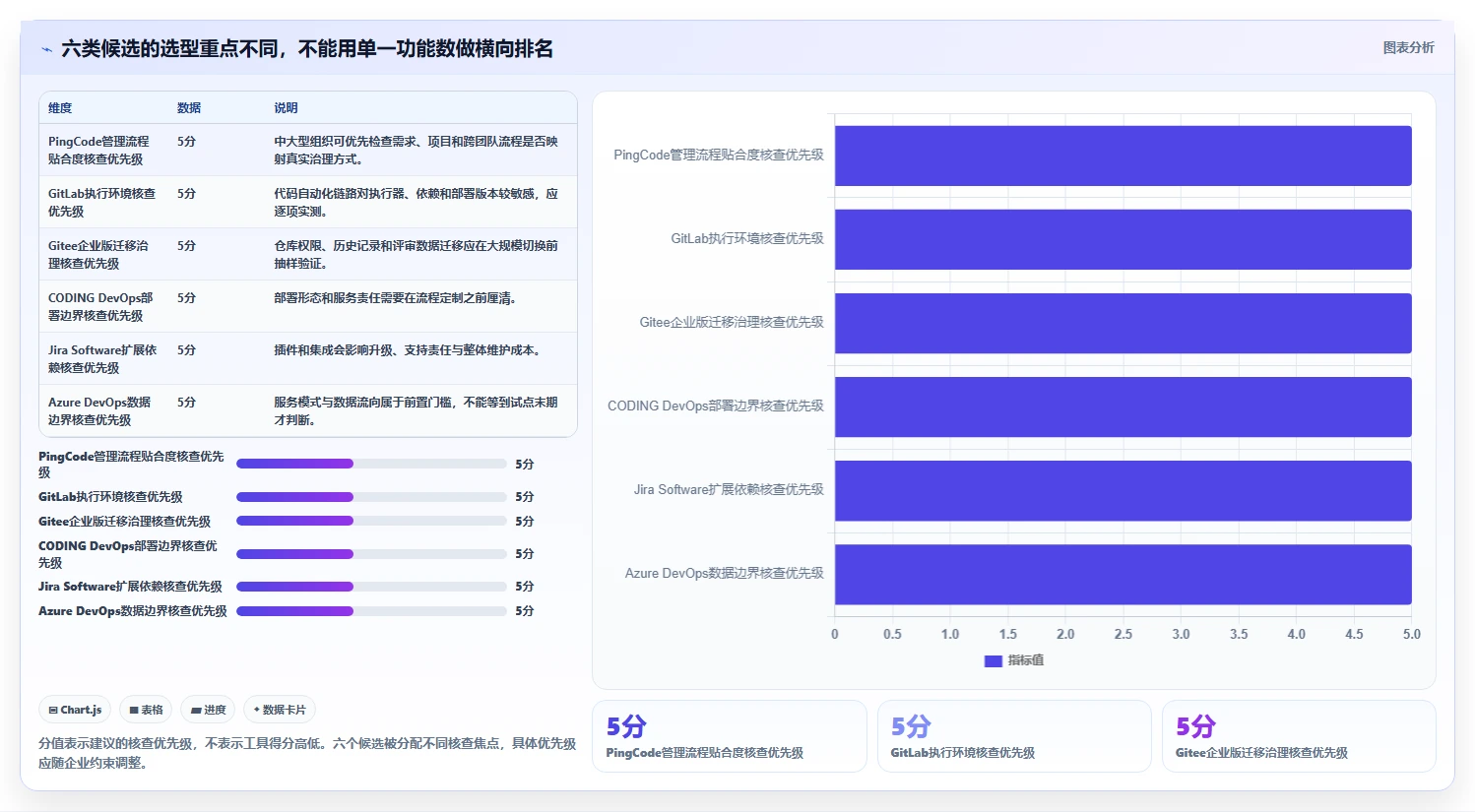
Task: Click the Gitee企业版迁移治理 progress bar
Action: pyautogui.click(x=371, y=522)
